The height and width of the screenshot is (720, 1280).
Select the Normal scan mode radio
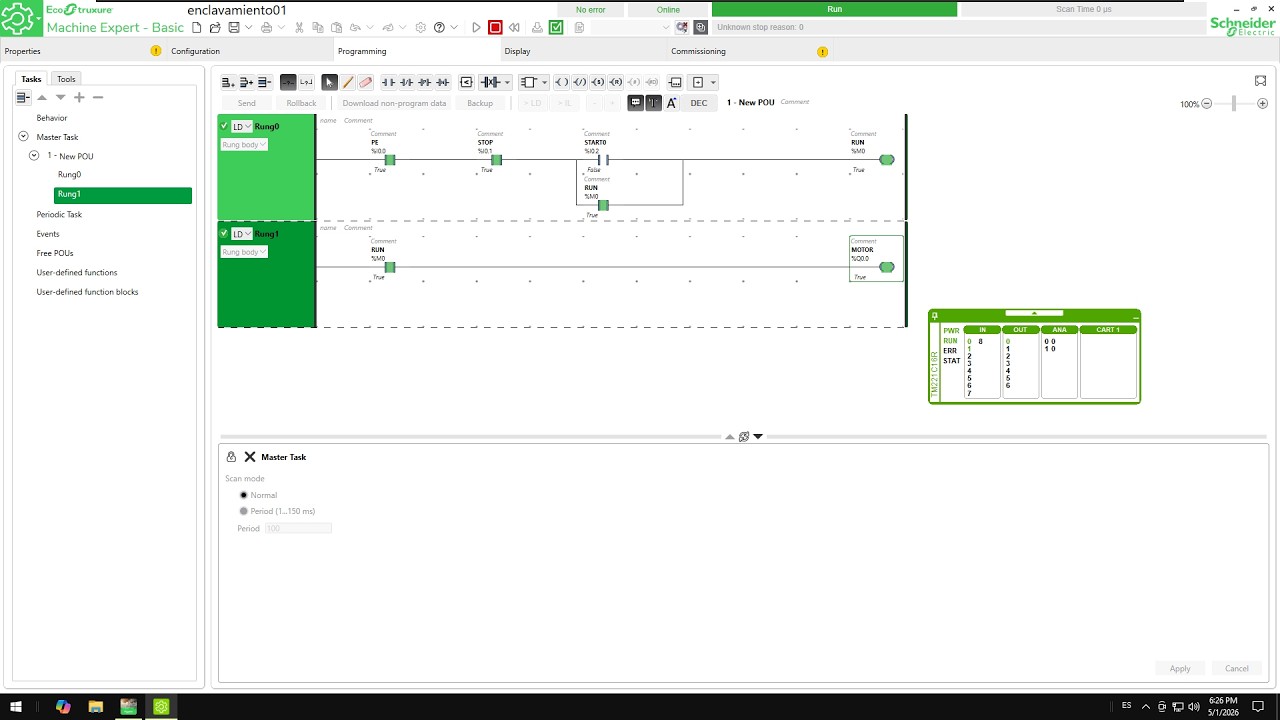243,495
